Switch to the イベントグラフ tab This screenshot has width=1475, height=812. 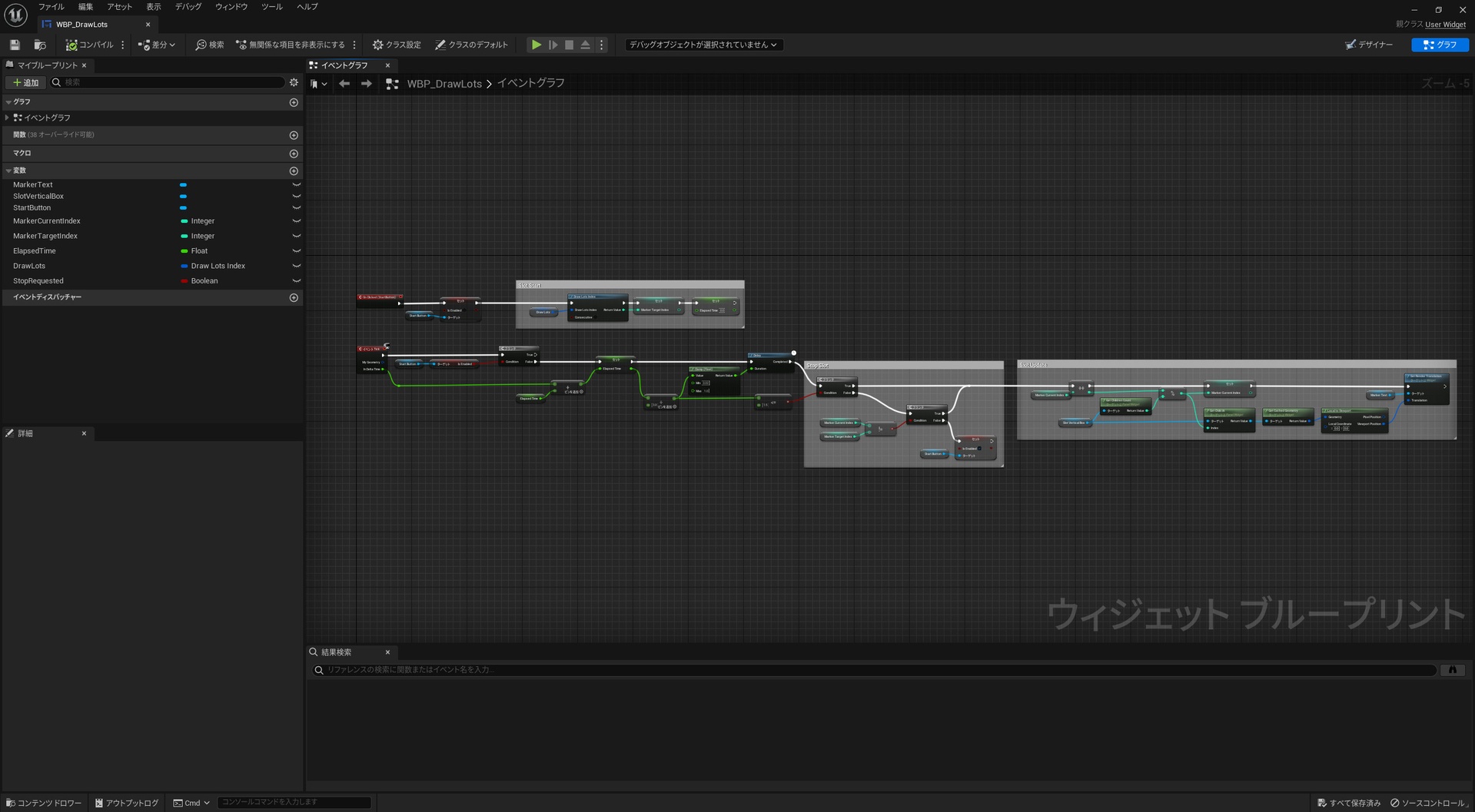[344, 65]
